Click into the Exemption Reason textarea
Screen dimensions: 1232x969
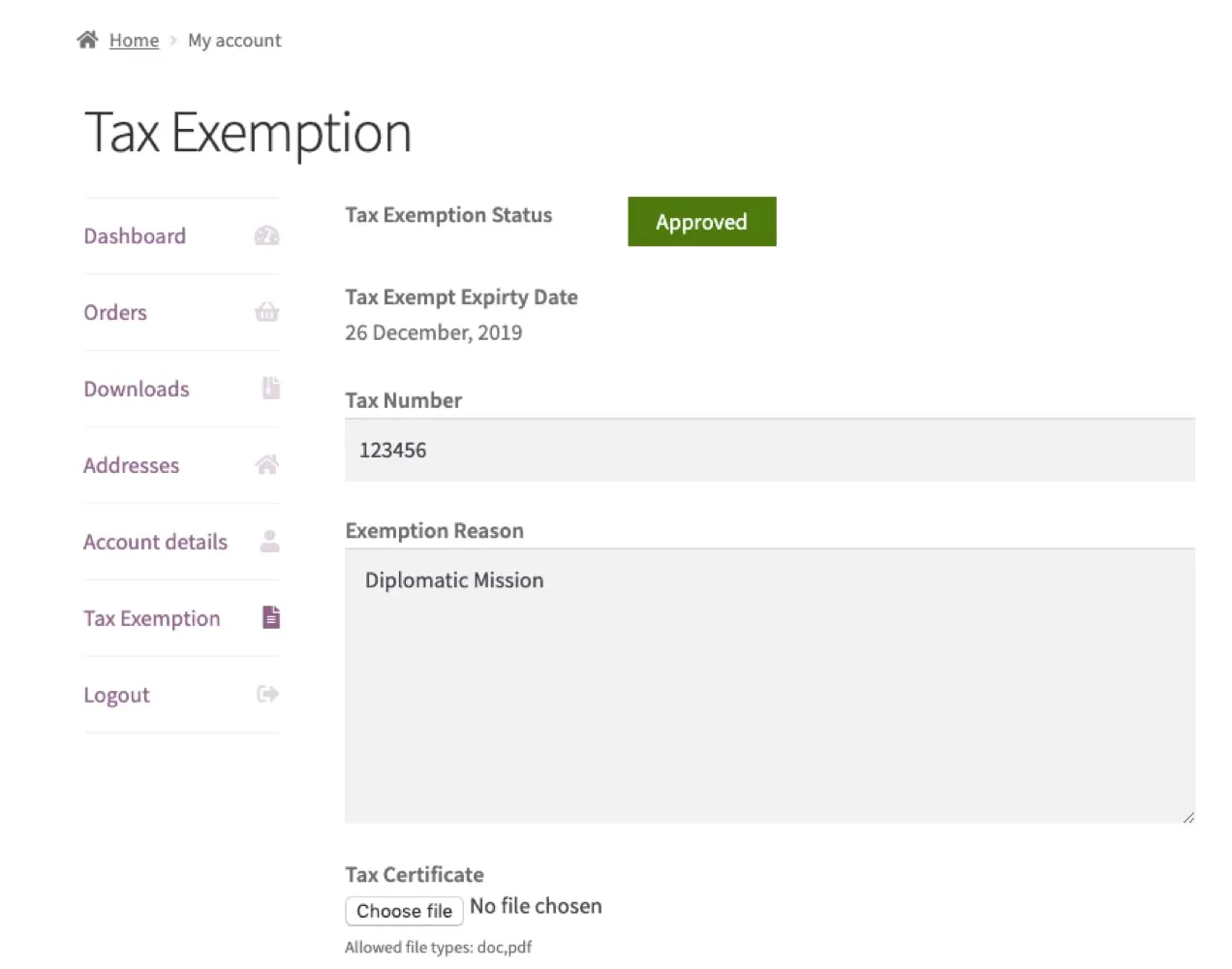[x=770, y=686]
